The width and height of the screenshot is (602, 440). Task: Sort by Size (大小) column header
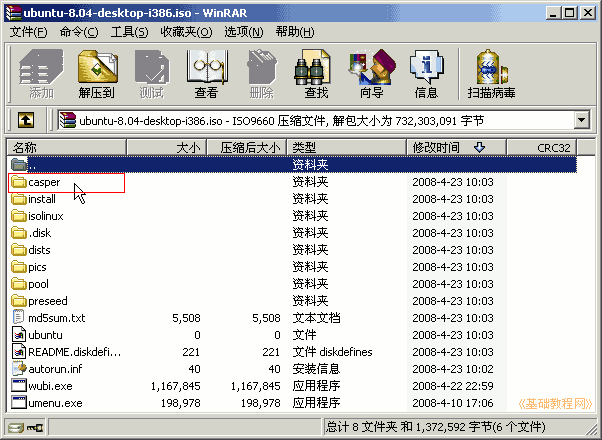point(167,147)
